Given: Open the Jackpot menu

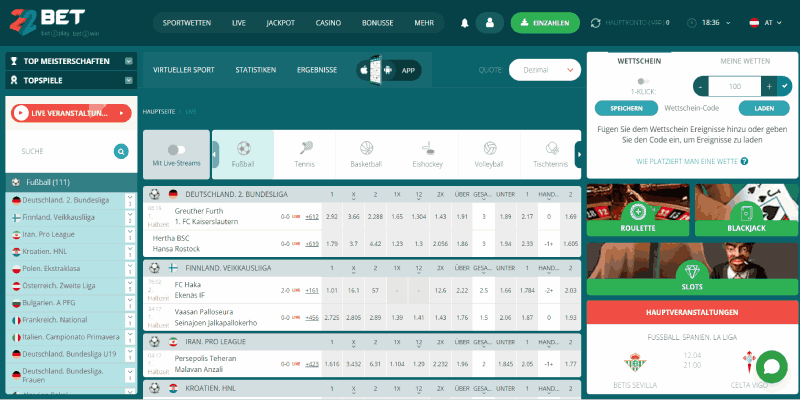Looking at the screenshot, I should [x=281, y=23].
